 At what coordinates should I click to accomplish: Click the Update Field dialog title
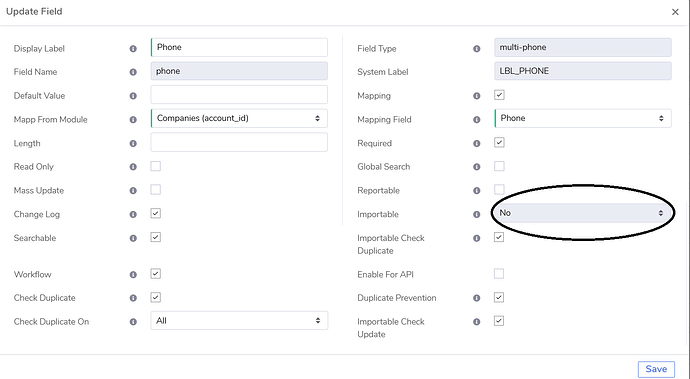coord(34,11)
